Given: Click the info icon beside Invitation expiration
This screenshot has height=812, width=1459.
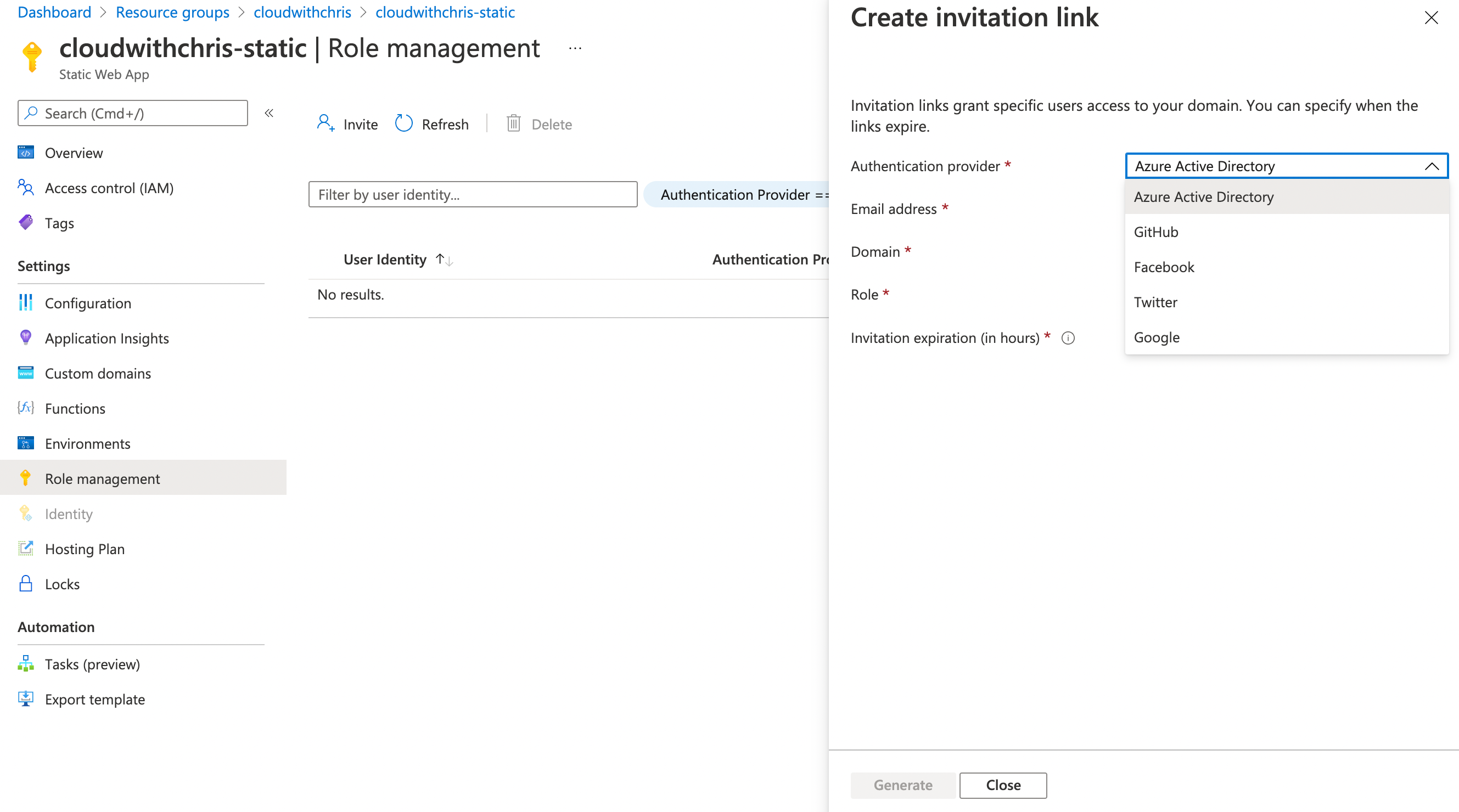Looking at the screenshot, I should coord(1068,338).
